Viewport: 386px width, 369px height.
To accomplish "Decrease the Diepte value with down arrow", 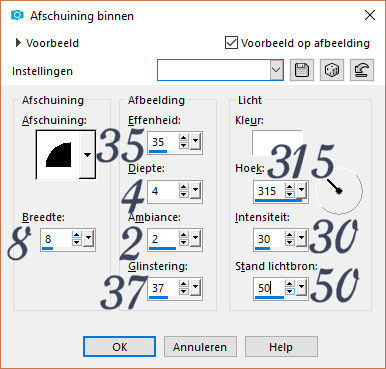I will point(184,194).
